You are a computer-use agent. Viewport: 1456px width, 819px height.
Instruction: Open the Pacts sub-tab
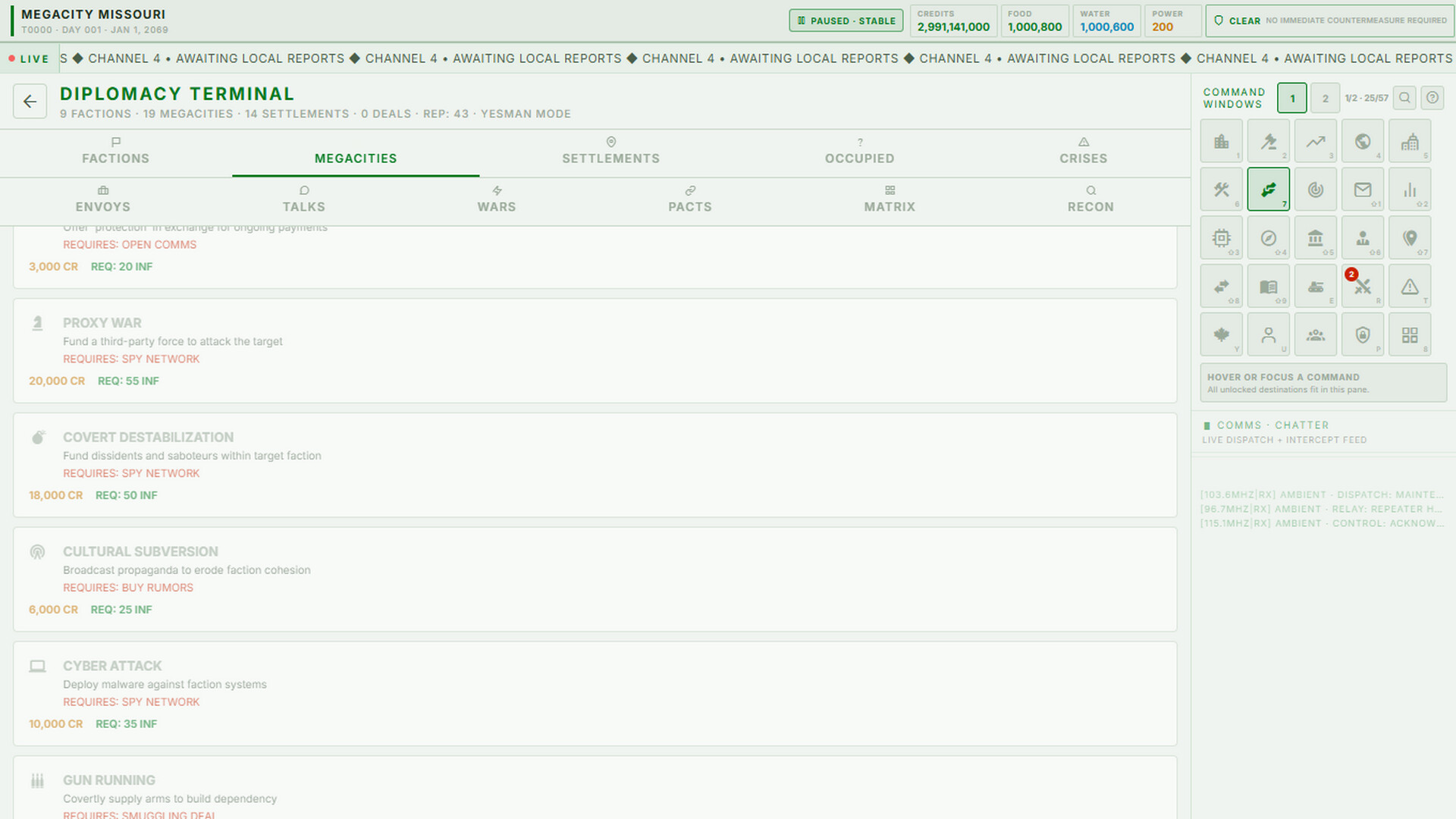(x=690, y=200)
